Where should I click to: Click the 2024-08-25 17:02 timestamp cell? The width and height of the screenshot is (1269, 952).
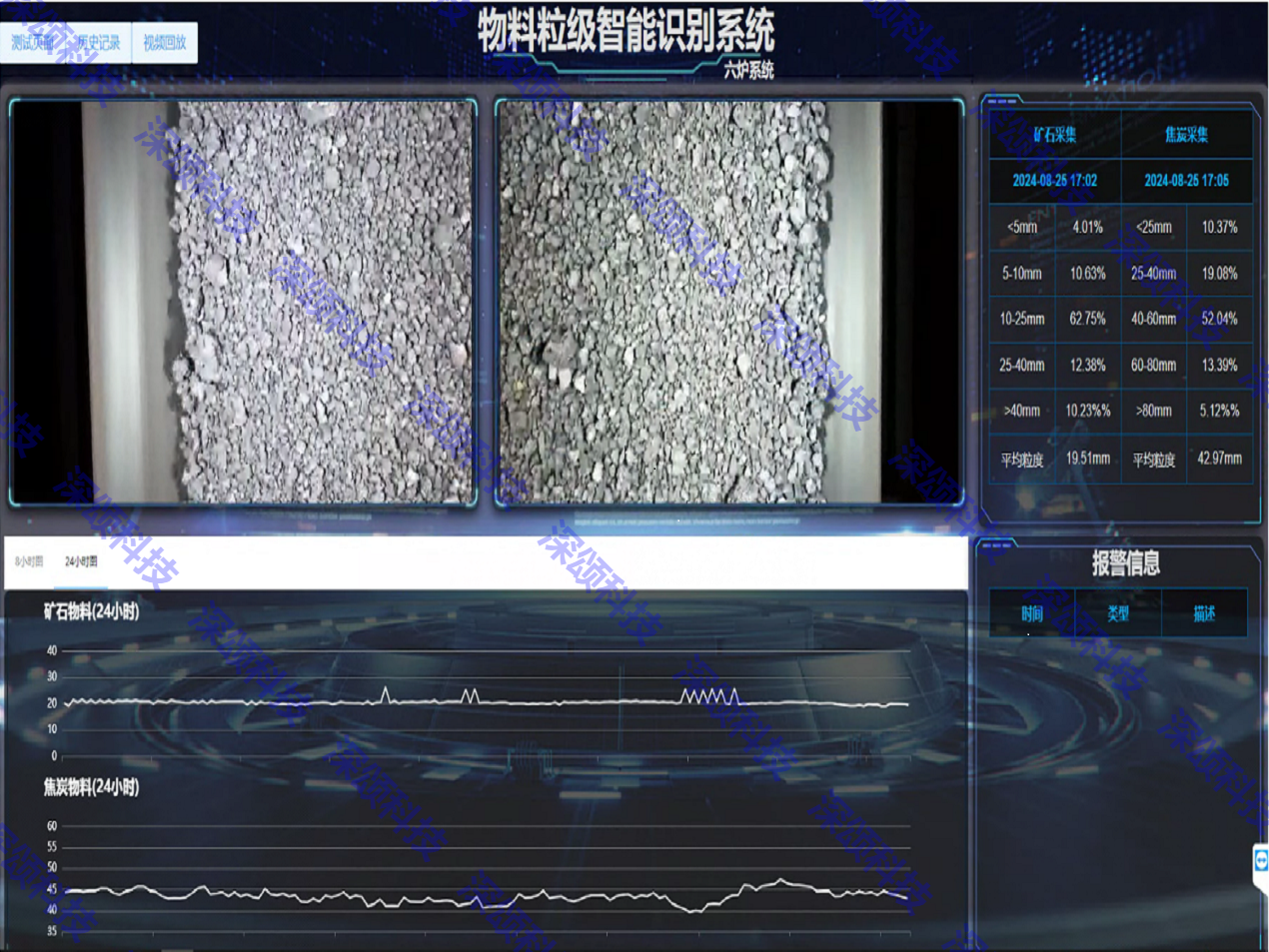[1055, 181]
